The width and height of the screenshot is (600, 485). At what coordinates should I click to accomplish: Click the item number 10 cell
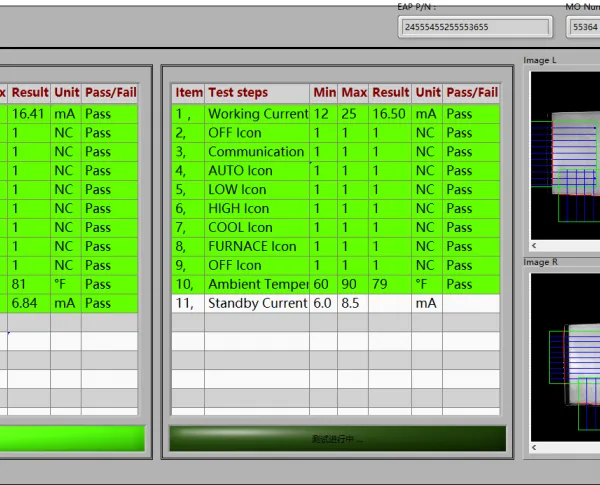[188, 284]
